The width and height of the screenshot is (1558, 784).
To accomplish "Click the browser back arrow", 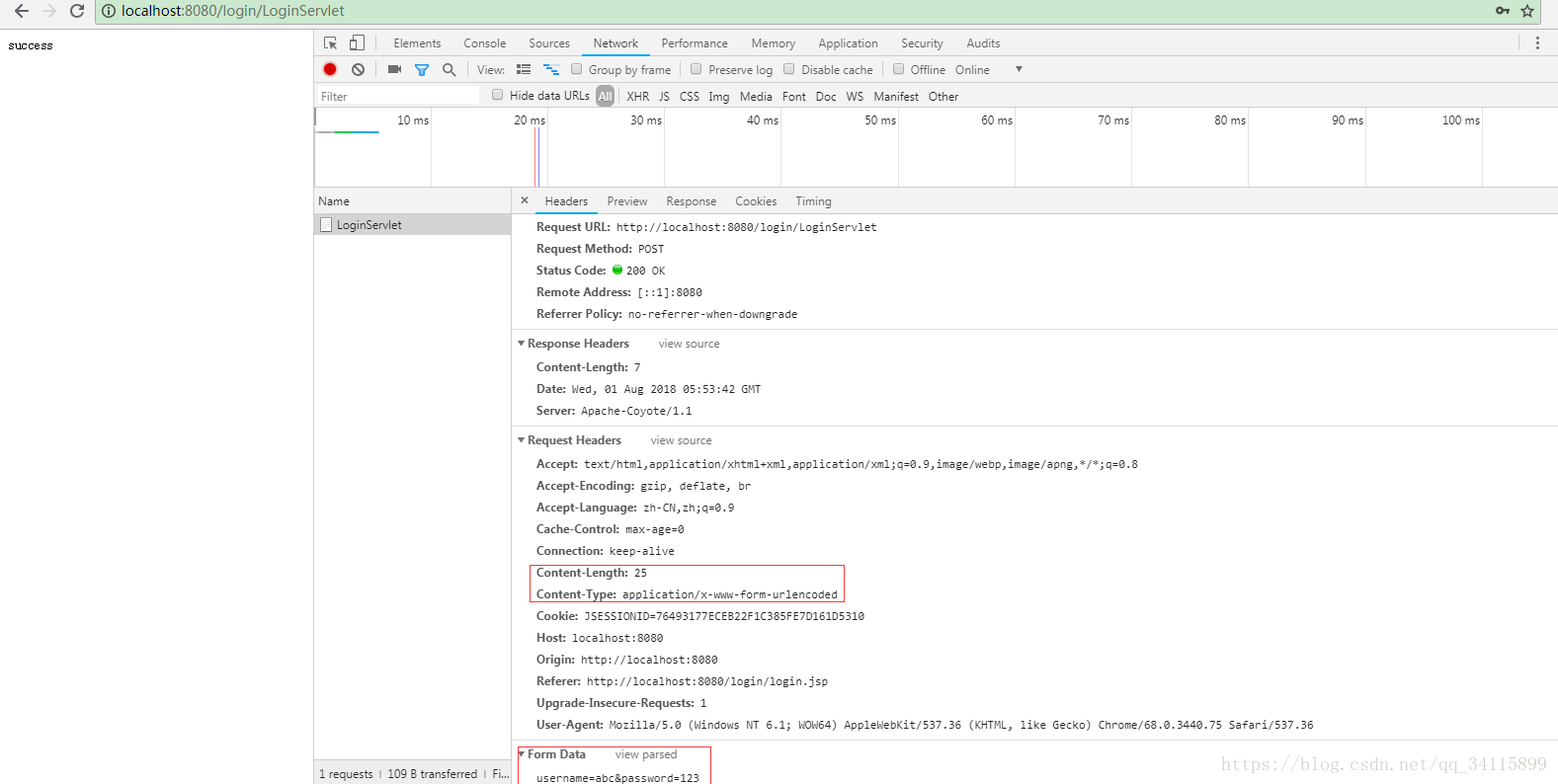I will click(x=22, y=11).
